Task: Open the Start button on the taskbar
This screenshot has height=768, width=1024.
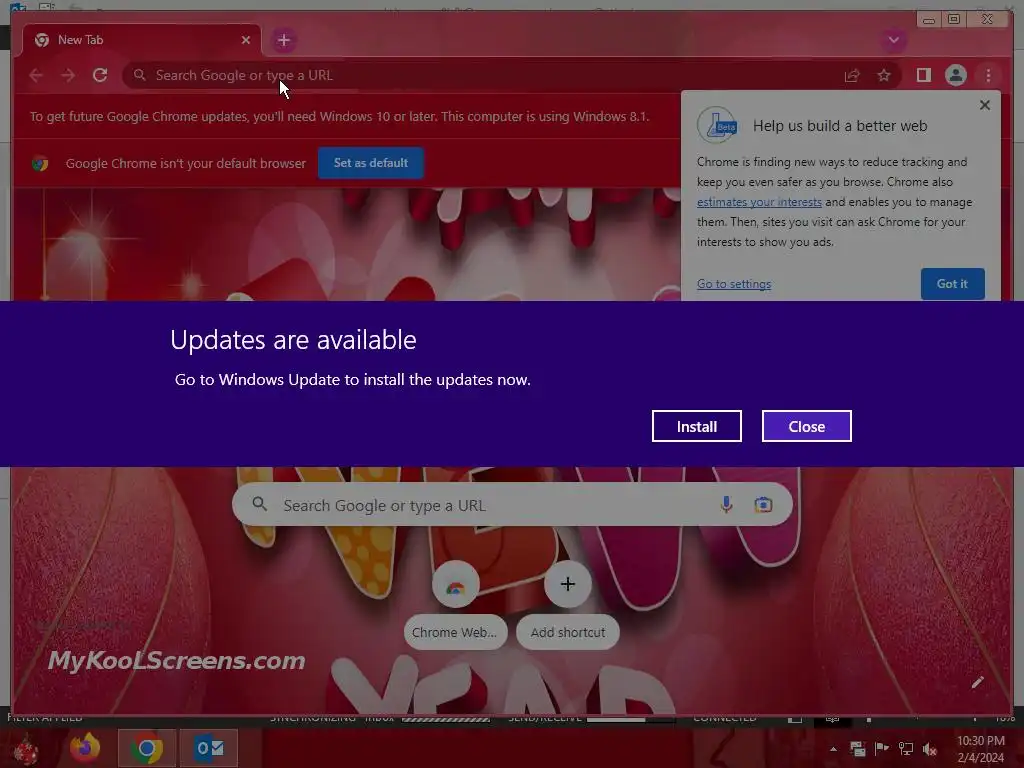Action: point(26,749)
